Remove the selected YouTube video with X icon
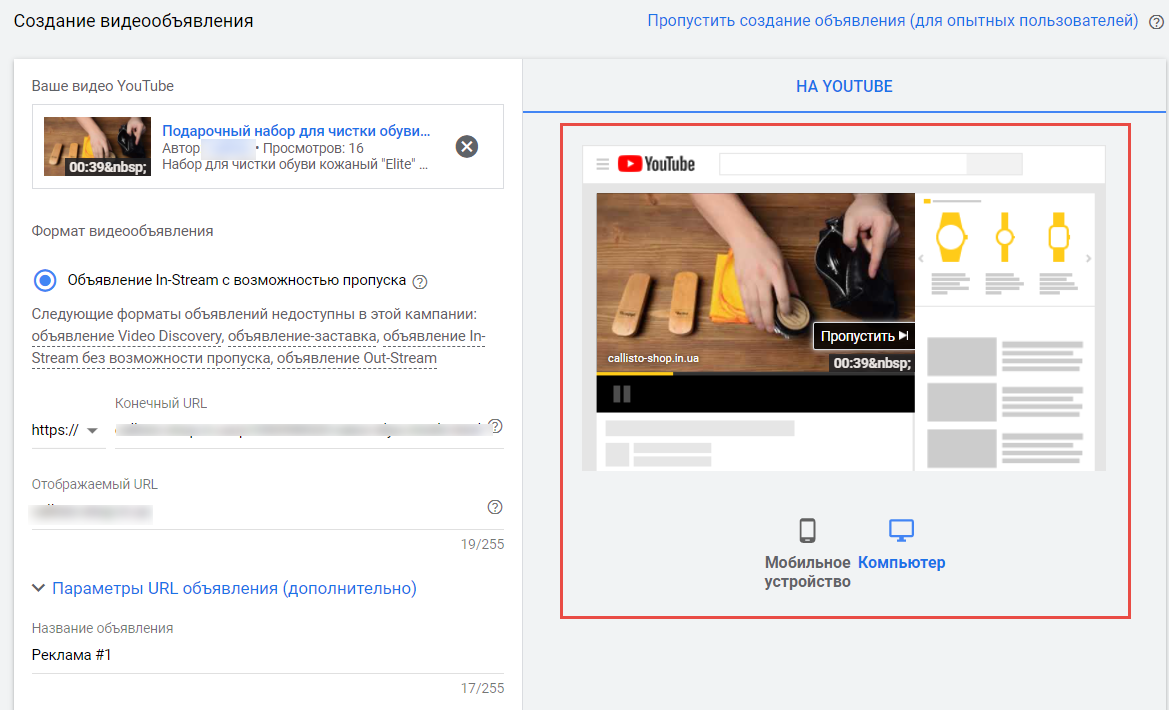Screen dimensions: 1169x710 pyautogui.click(x=466, y=147)
